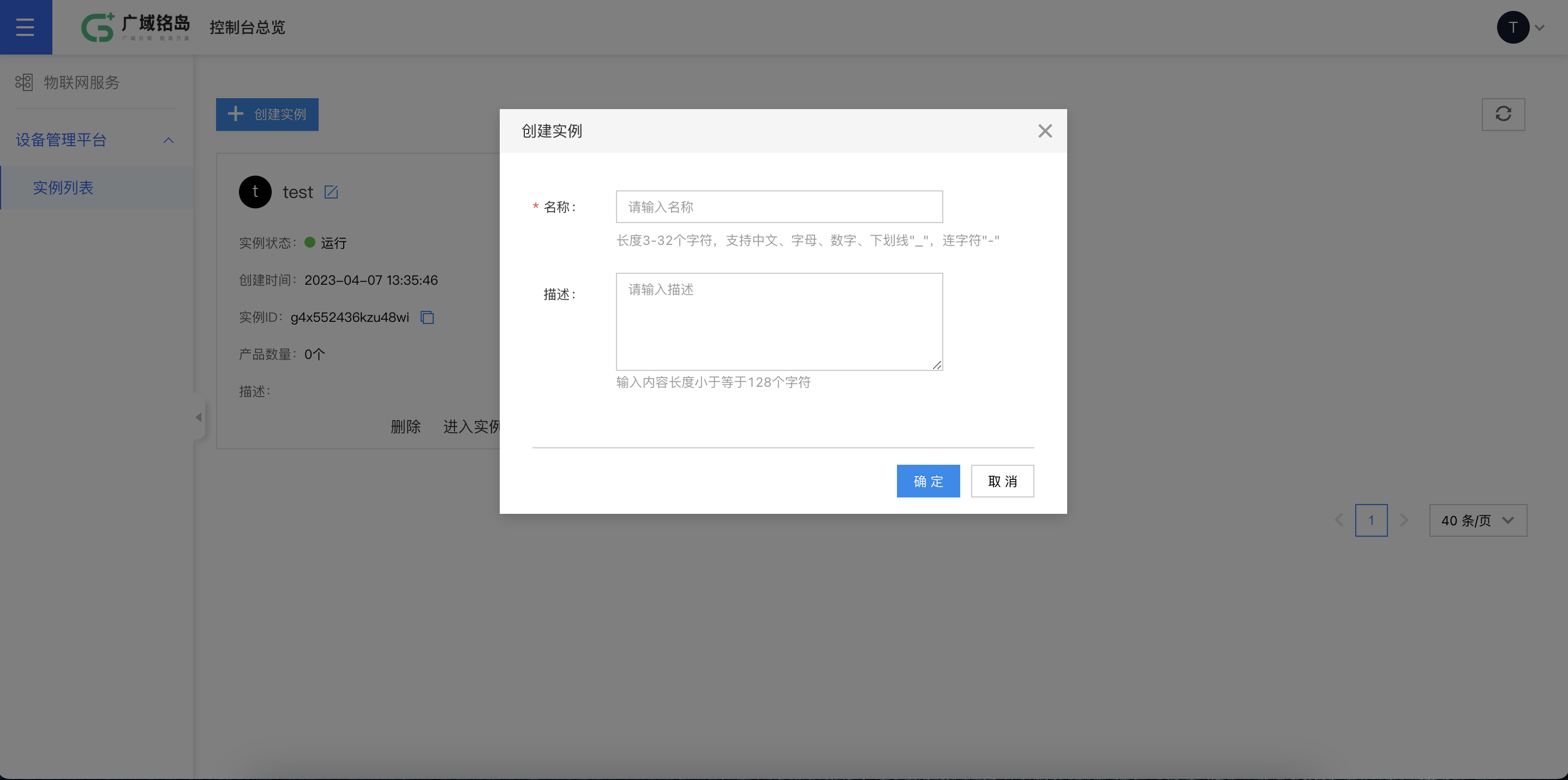
Task: Open 控制台总览 page
Action: click(247, 27)
